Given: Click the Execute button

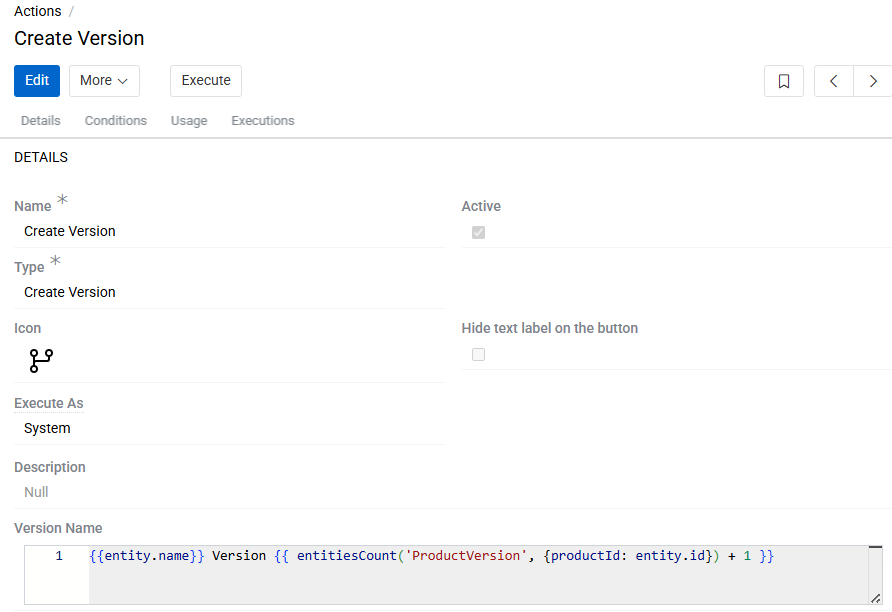Looking at the screenshot, I should (x=206, y=81).
